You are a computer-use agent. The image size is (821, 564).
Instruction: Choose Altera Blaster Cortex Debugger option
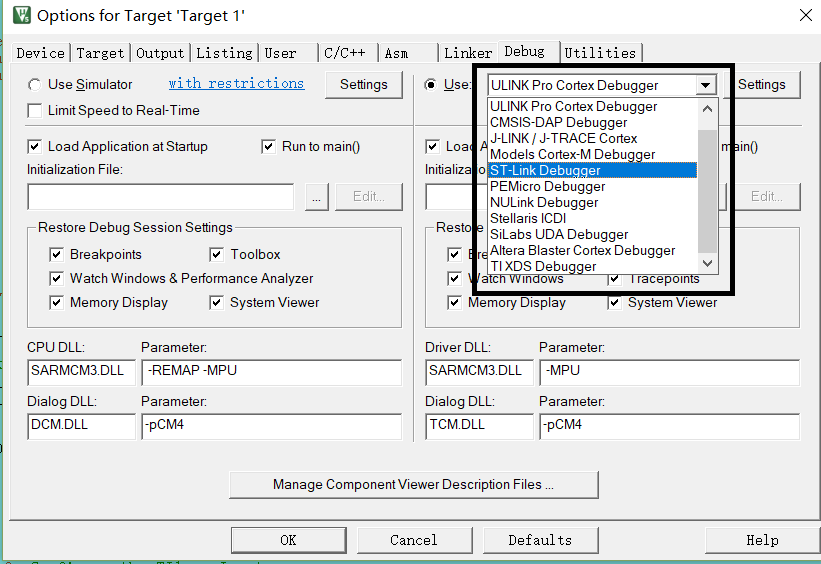593,250
